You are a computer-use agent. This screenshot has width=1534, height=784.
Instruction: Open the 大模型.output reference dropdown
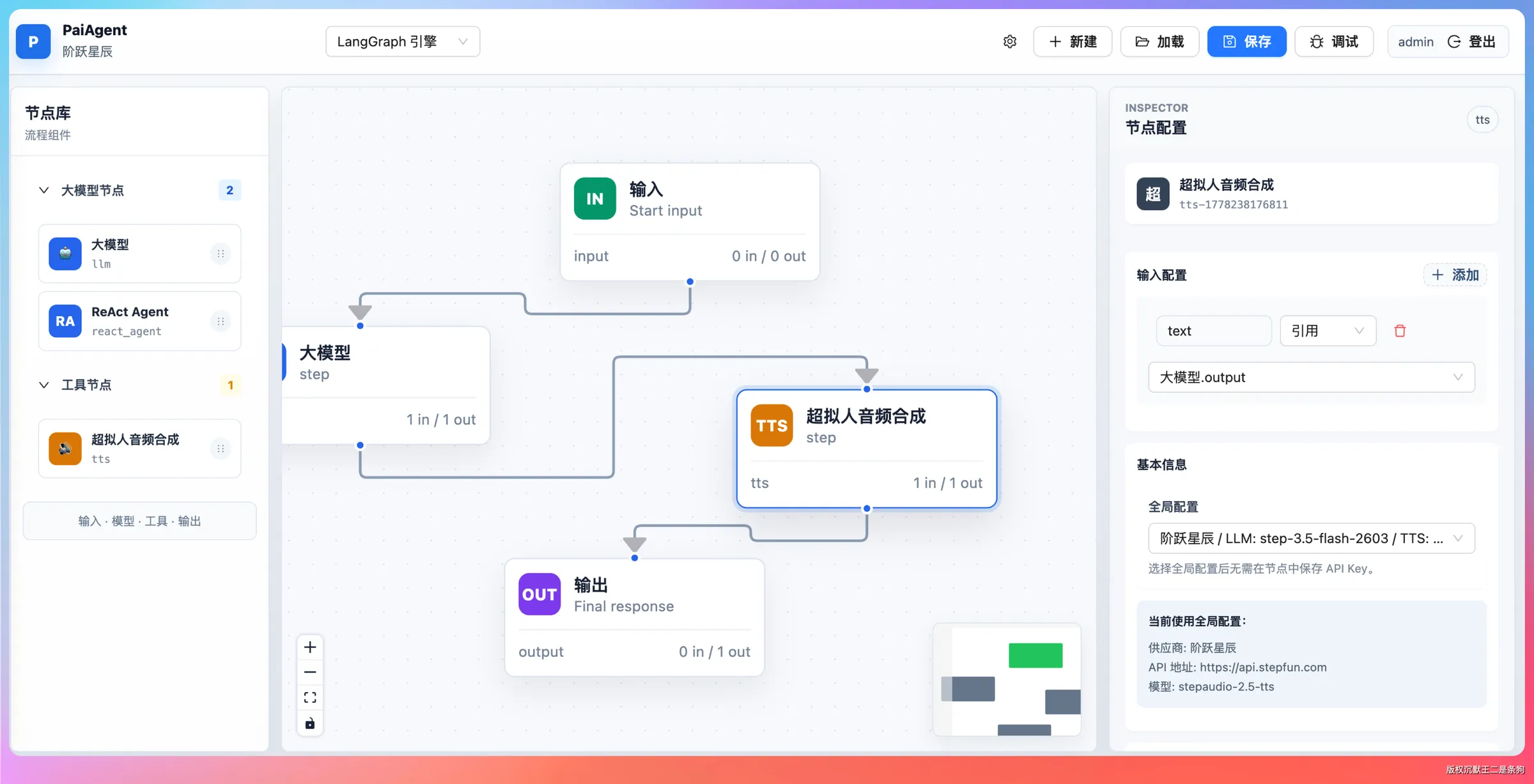tap(1312, 377)
